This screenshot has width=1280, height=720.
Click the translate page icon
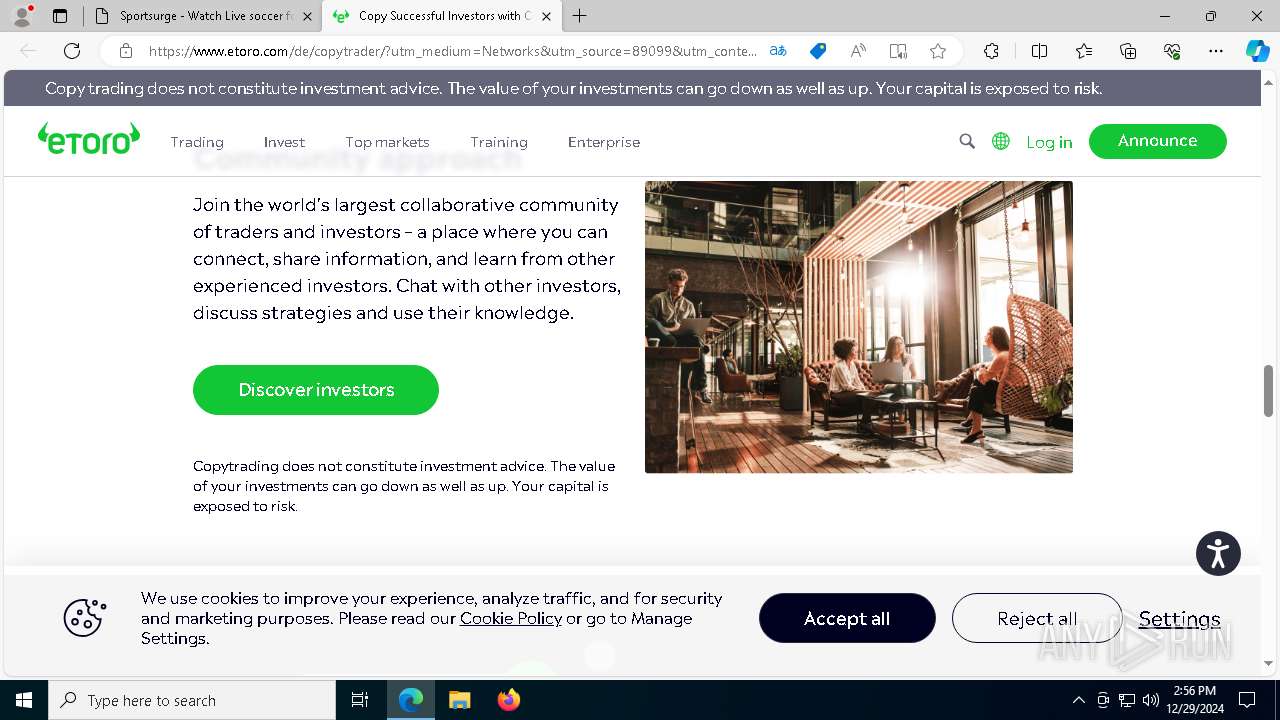778,51
